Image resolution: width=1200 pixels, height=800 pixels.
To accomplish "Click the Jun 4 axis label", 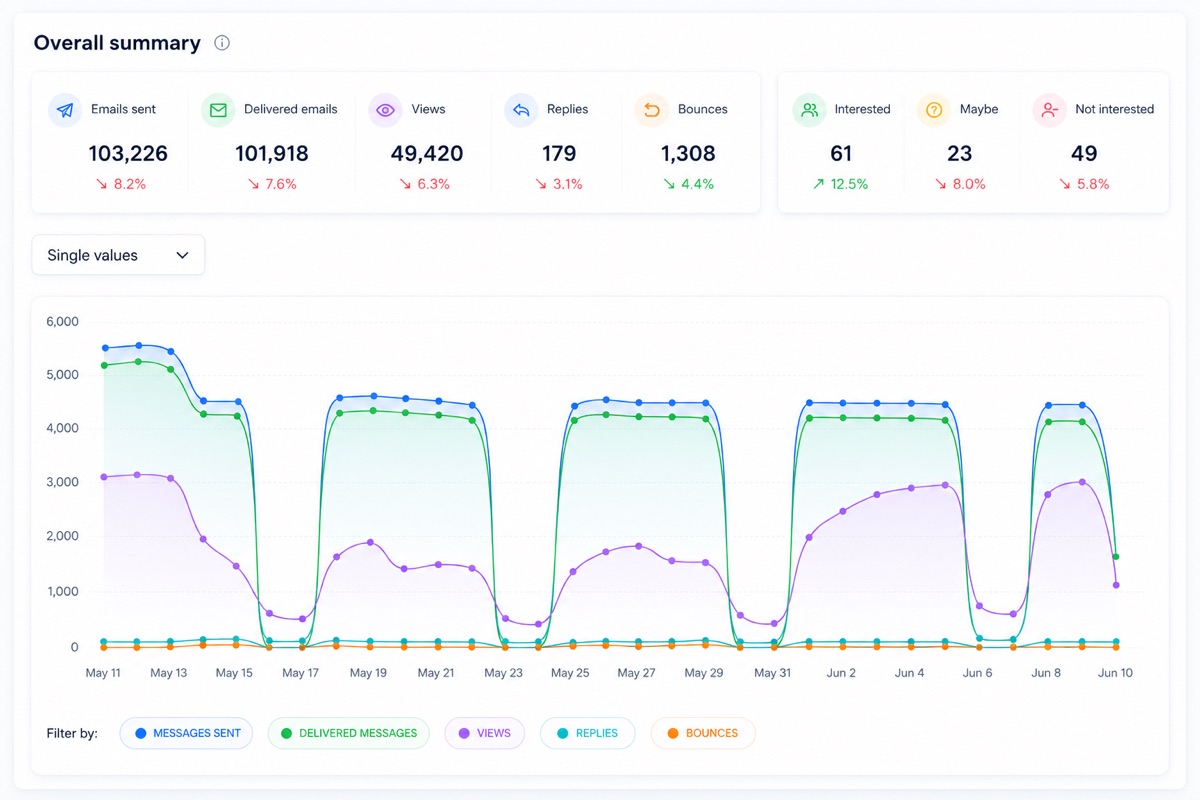I will tap(909, 673).
